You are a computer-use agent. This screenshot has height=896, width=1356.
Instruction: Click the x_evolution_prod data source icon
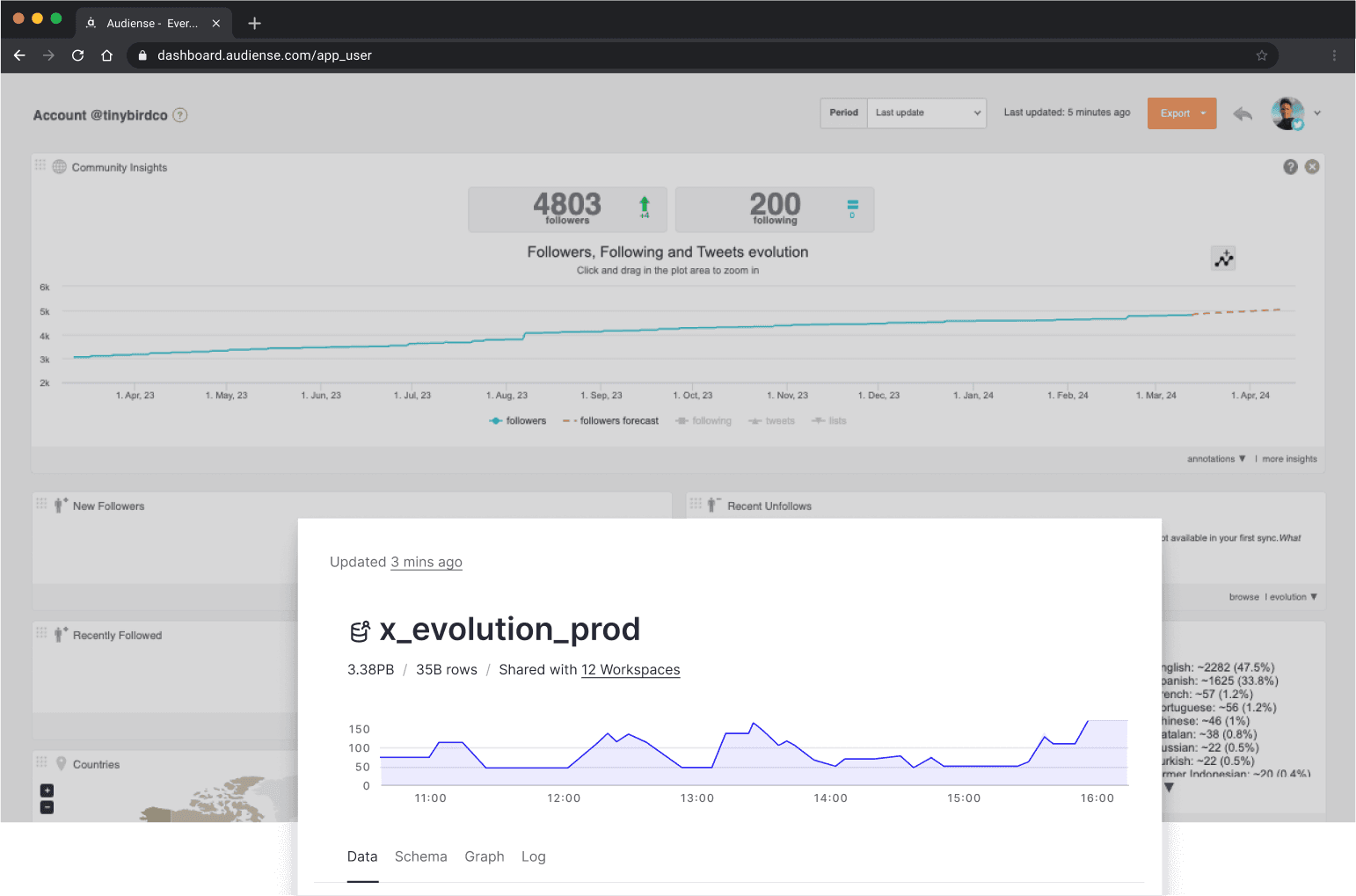(x=361, y=629)
